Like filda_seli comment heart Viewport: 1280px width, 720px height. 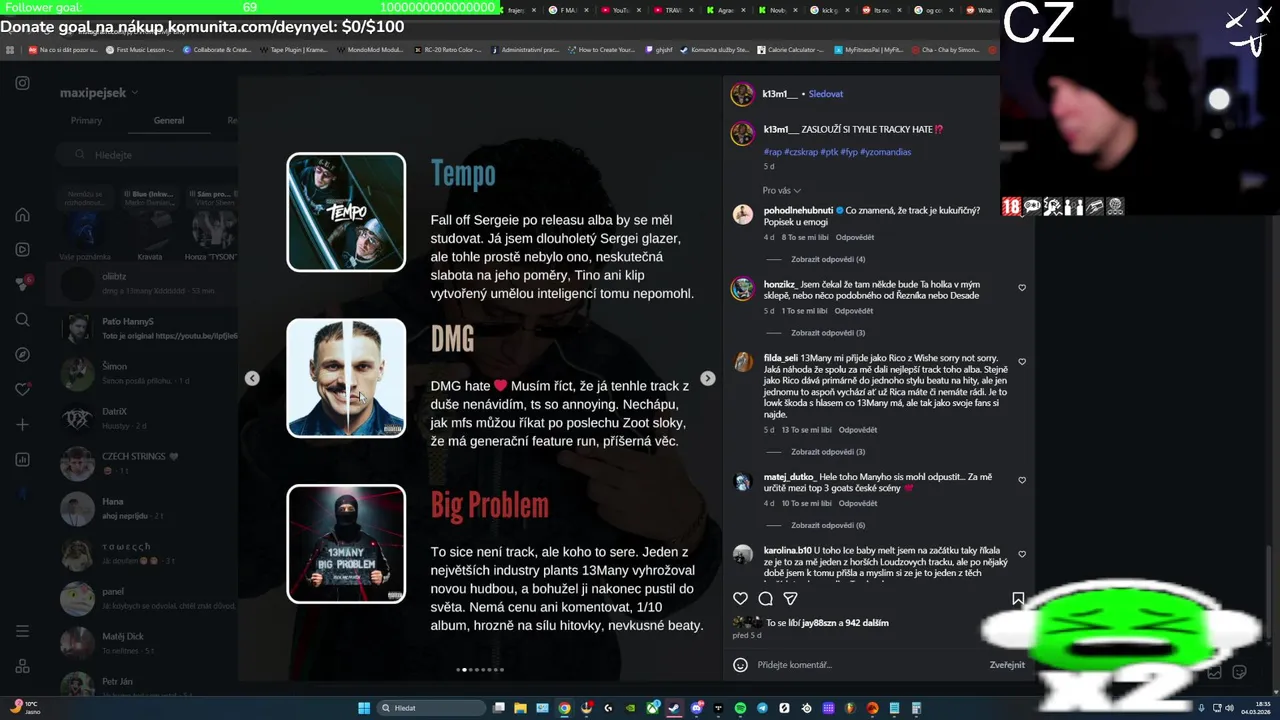pos(1022,362)
